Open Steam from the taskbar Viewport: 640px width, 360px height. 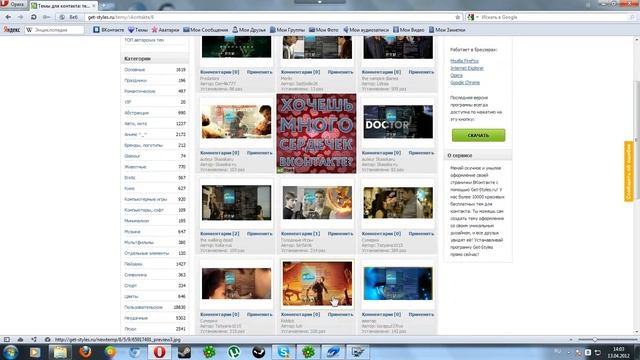(x=184, y=352)
